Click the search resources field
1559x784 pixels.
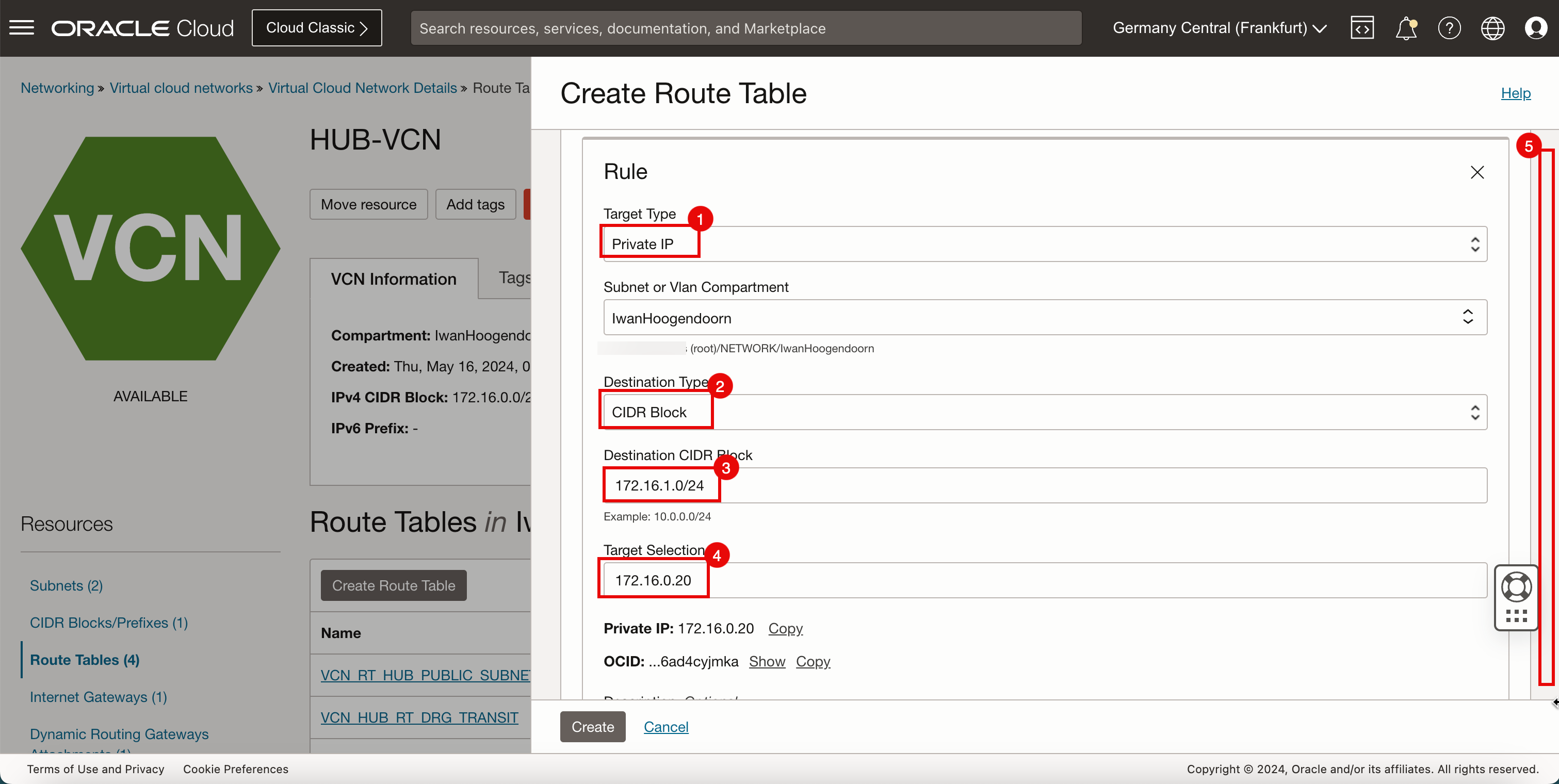click(745, 28)
